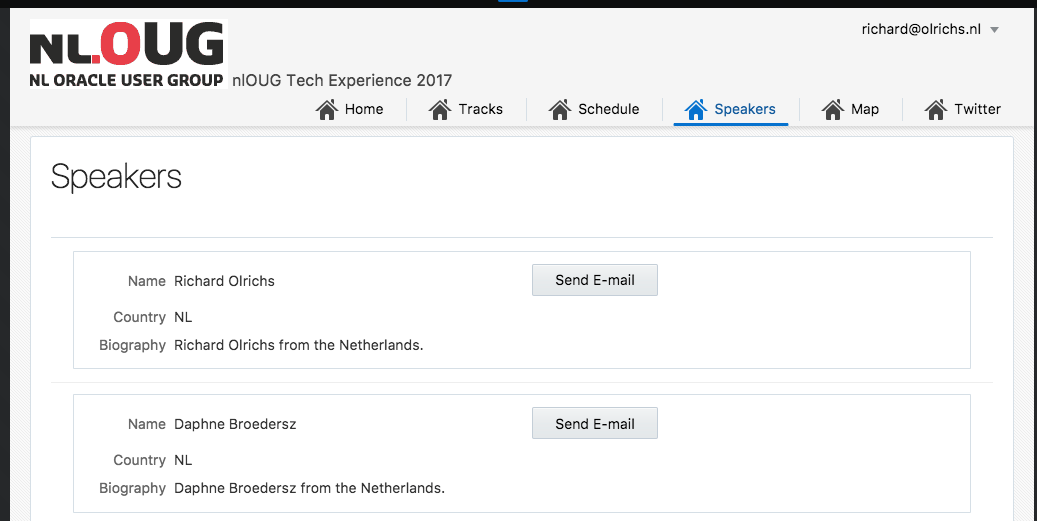Click the blue house icon beside Speakers
The image size is (1037, 521).
[695, 109]
